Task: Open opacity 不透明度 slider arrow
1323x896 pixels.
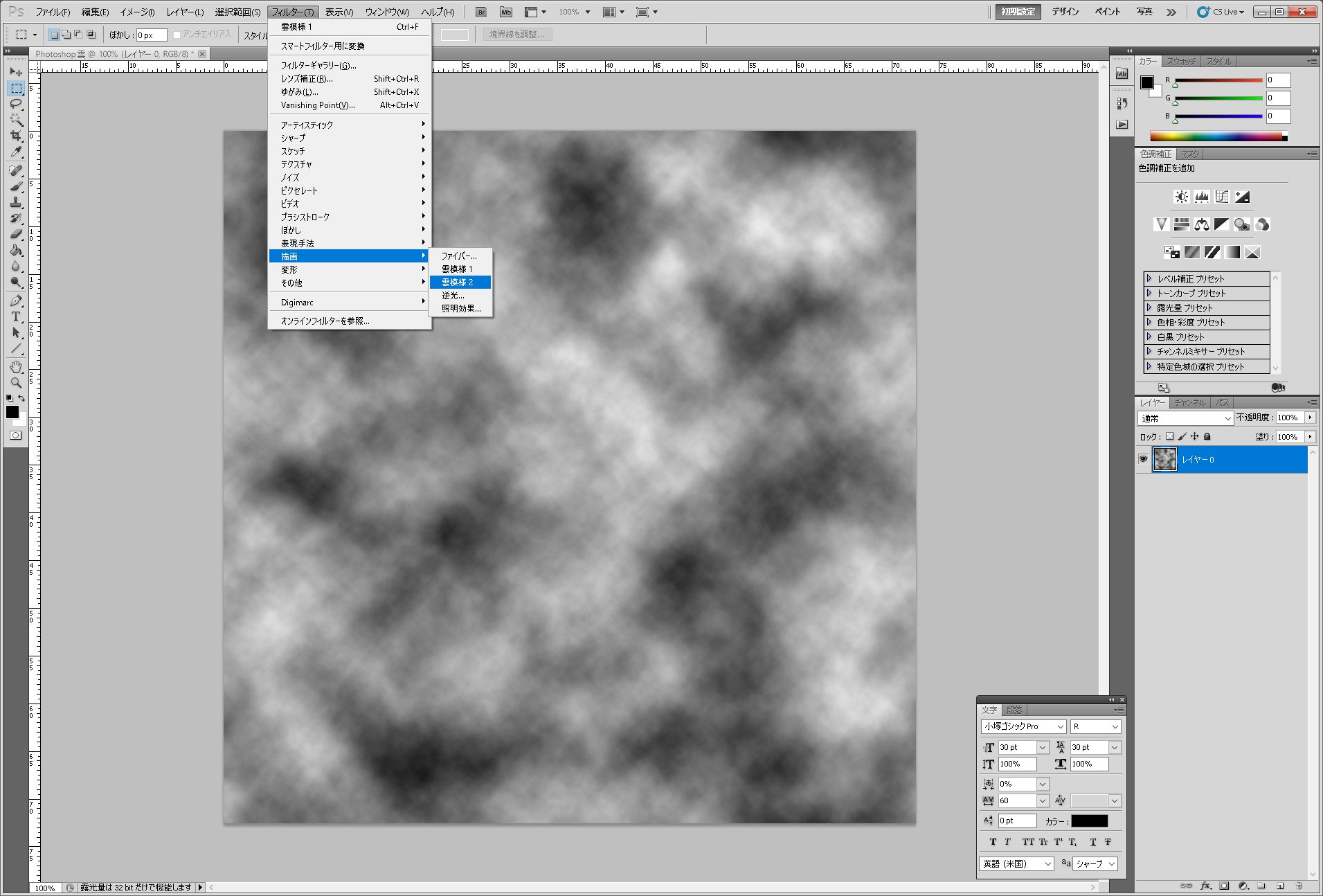Action: point(1310,418)
